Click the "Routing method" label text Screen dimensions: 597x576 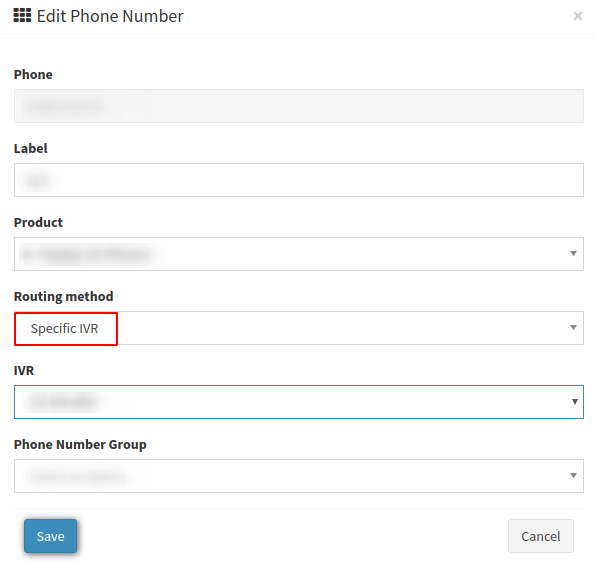point(64,297)
